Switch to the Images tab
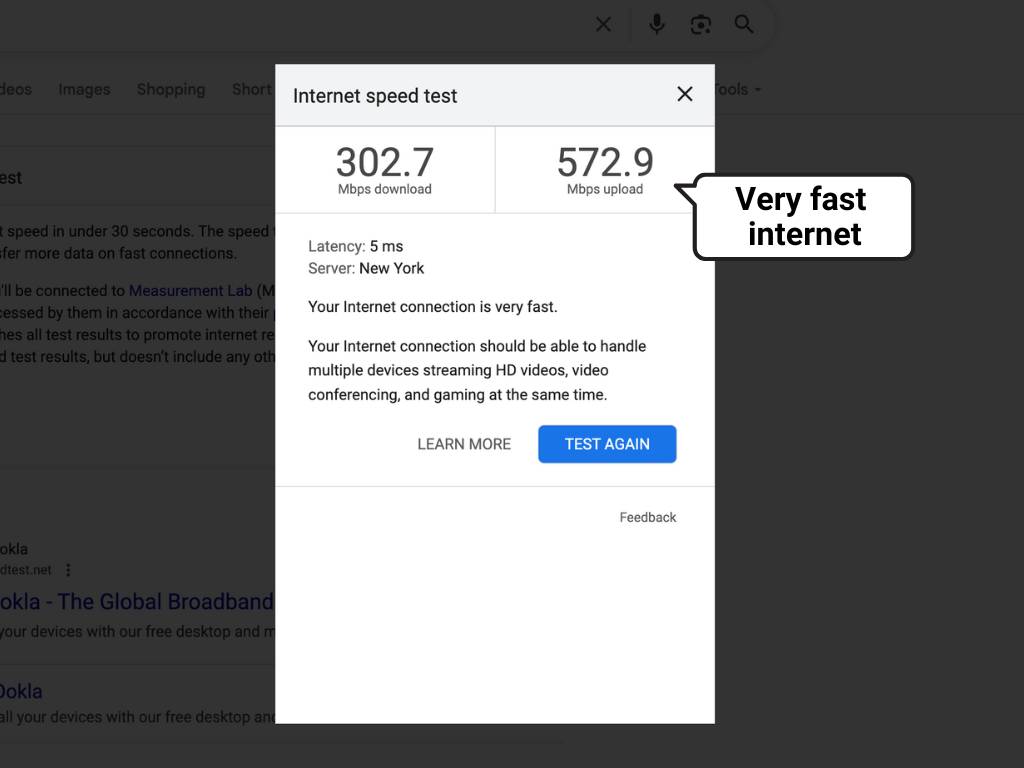 84,89
